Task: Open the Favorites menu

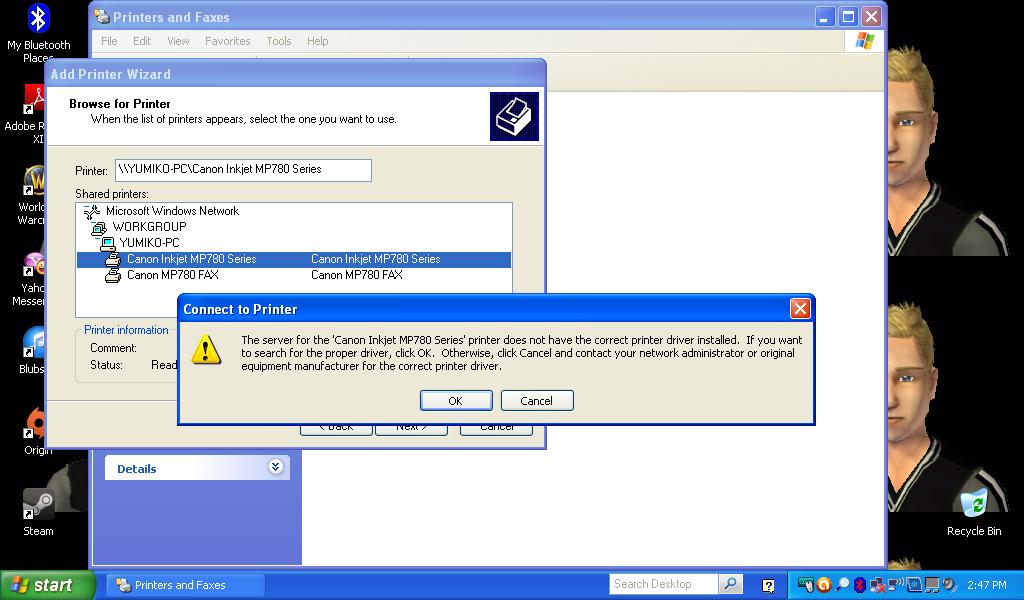Action: click(227, 40)
